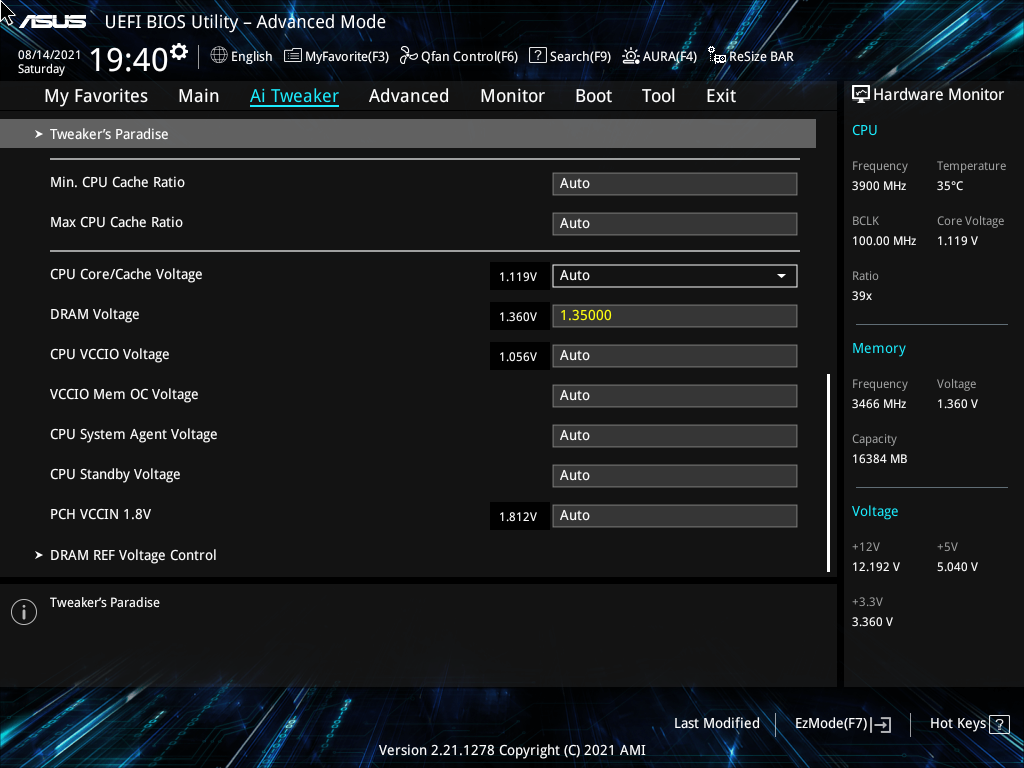Image resolution: width=1024 pixels, height=768 pixels.
Task: Click the 1.119V reading next to CPU Core/Cache Voltage
Action: (518, 276)
